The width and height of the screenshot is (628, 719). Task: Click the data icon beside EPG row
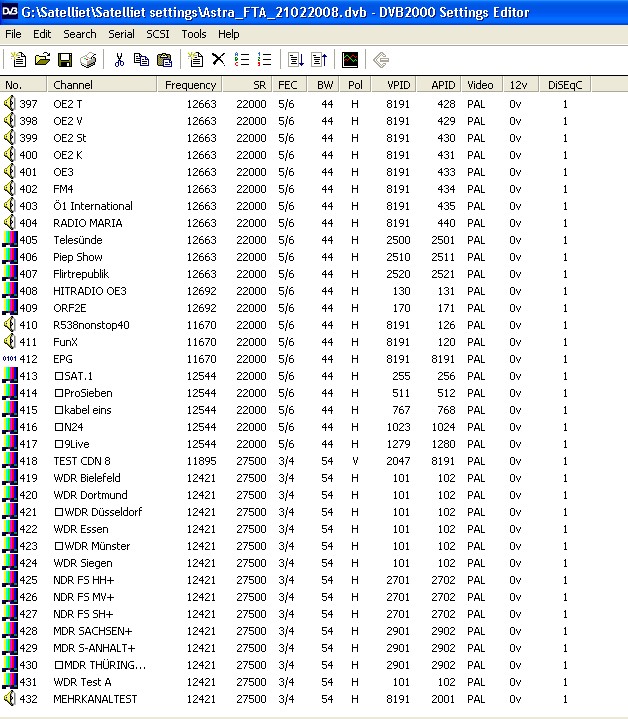10,359
